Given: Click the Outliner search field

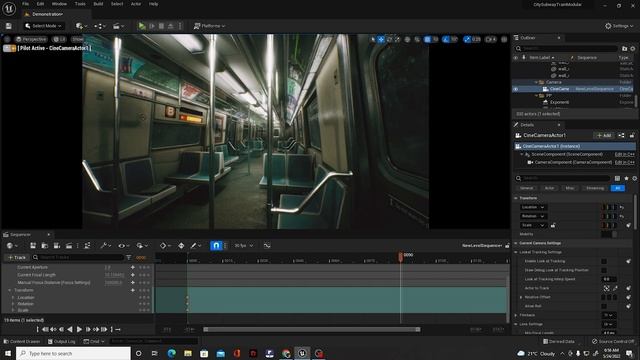Looking at the screenshot, I should 566,49.
